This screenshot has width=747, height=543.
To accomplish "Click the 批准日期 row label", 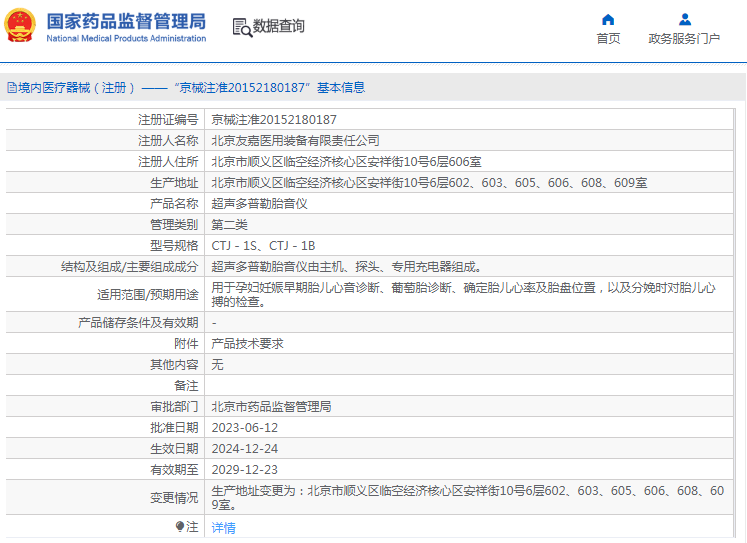I will pos(174,428).
